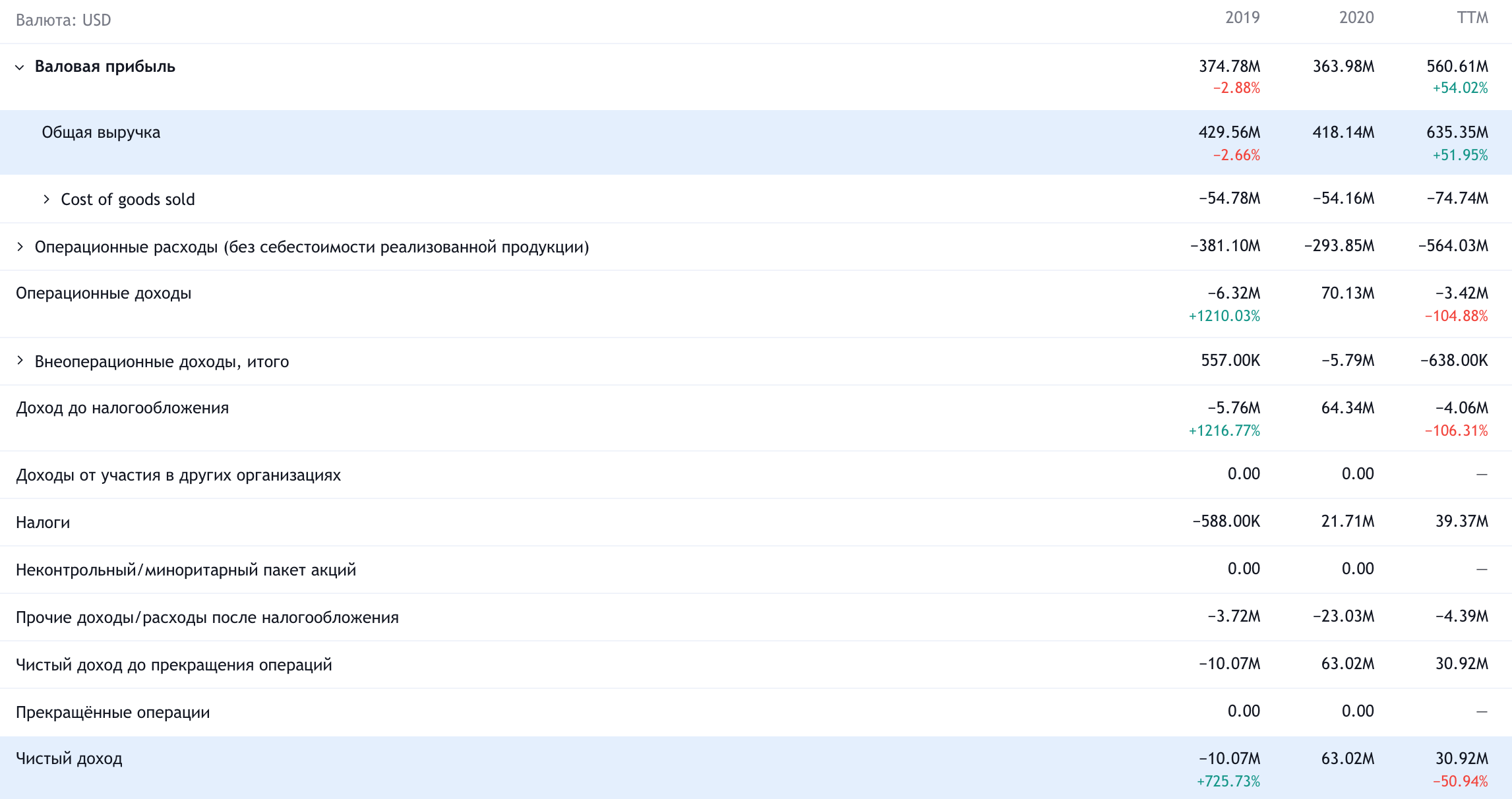This screenshot has height=799, width=1512.
Task: Click the +1210.03% change figure
Action: [1224, 316]
